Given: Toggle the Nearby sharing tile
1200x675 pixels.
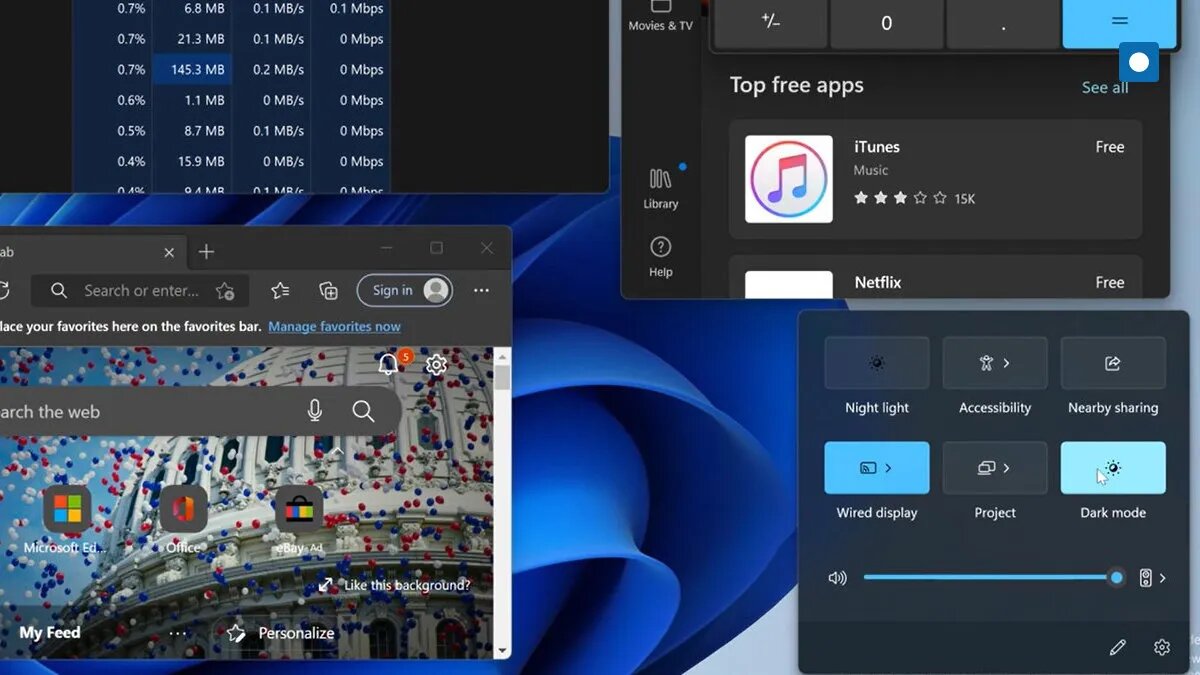Looking at the screenshot, I should 1113,363.
